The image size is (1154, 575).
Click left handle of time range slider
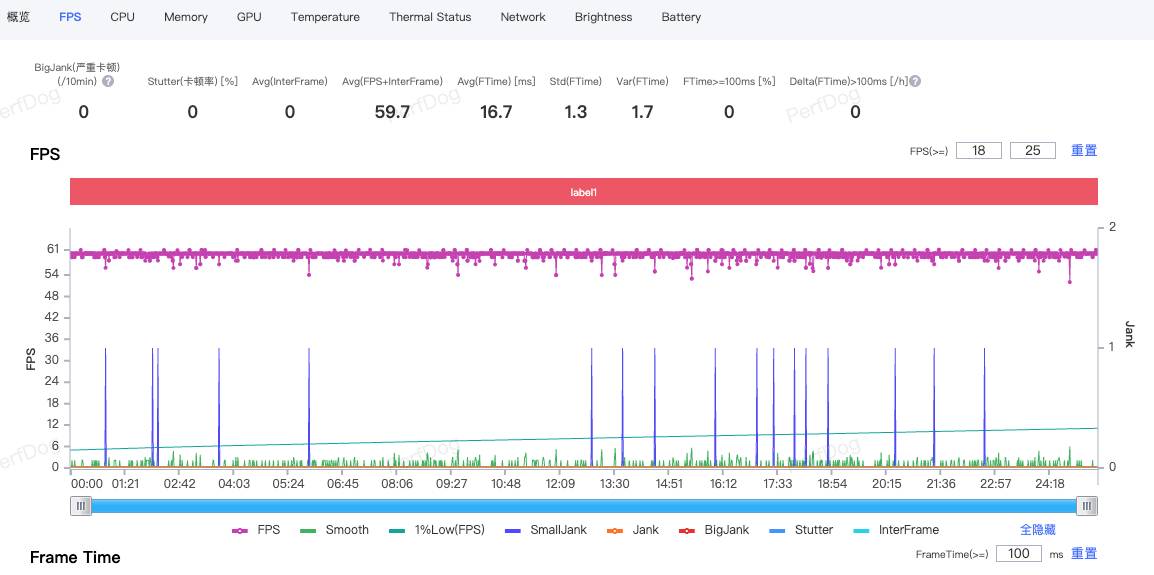click(80, 507)
